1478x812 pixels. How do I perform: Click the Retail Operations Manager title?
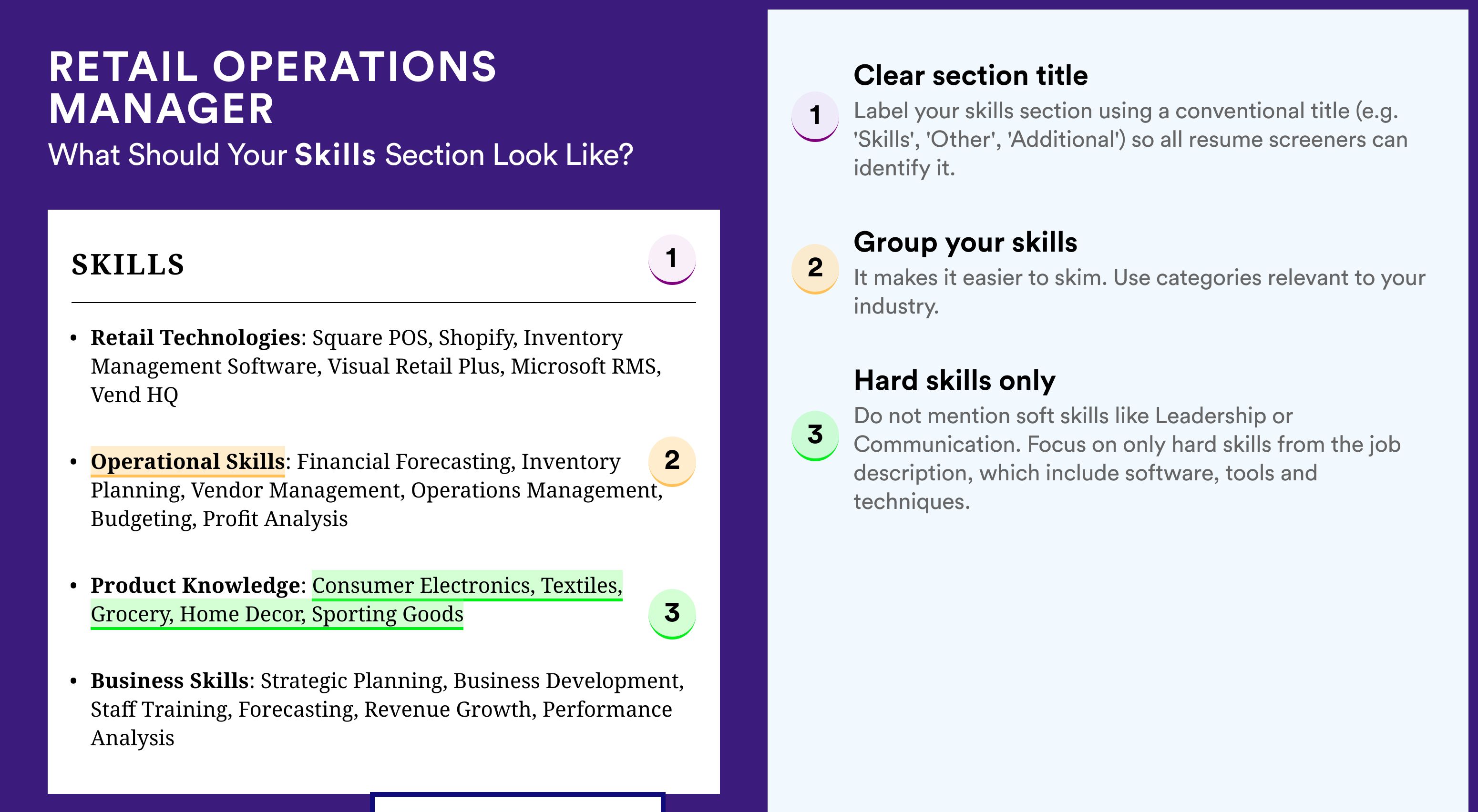coord(273,87)
